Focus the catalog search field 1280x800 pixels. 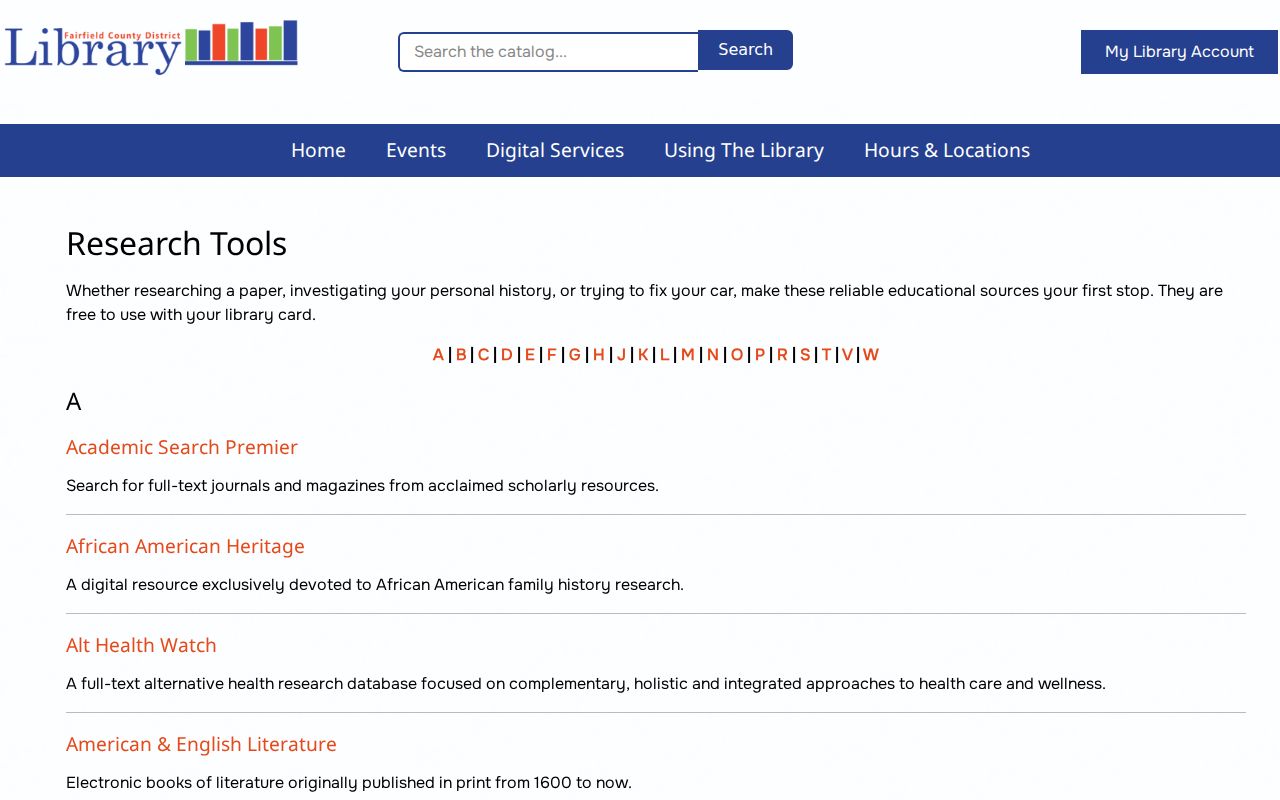click(x=548, y=52)
